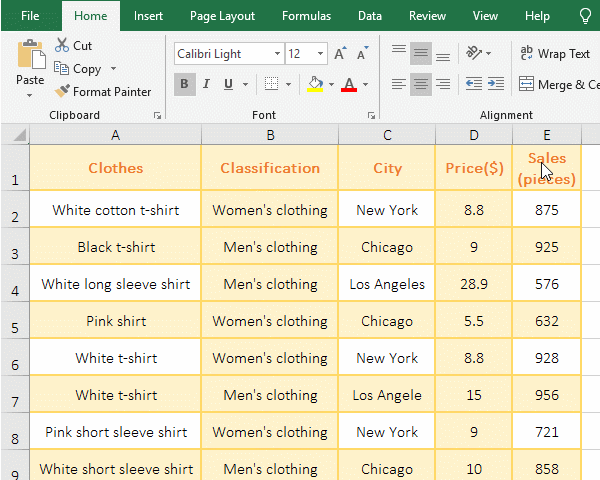The width and height of the screenshot is (600, 480).
Task: Activate the Format Painter brush
Action: (x=62, y=91)
